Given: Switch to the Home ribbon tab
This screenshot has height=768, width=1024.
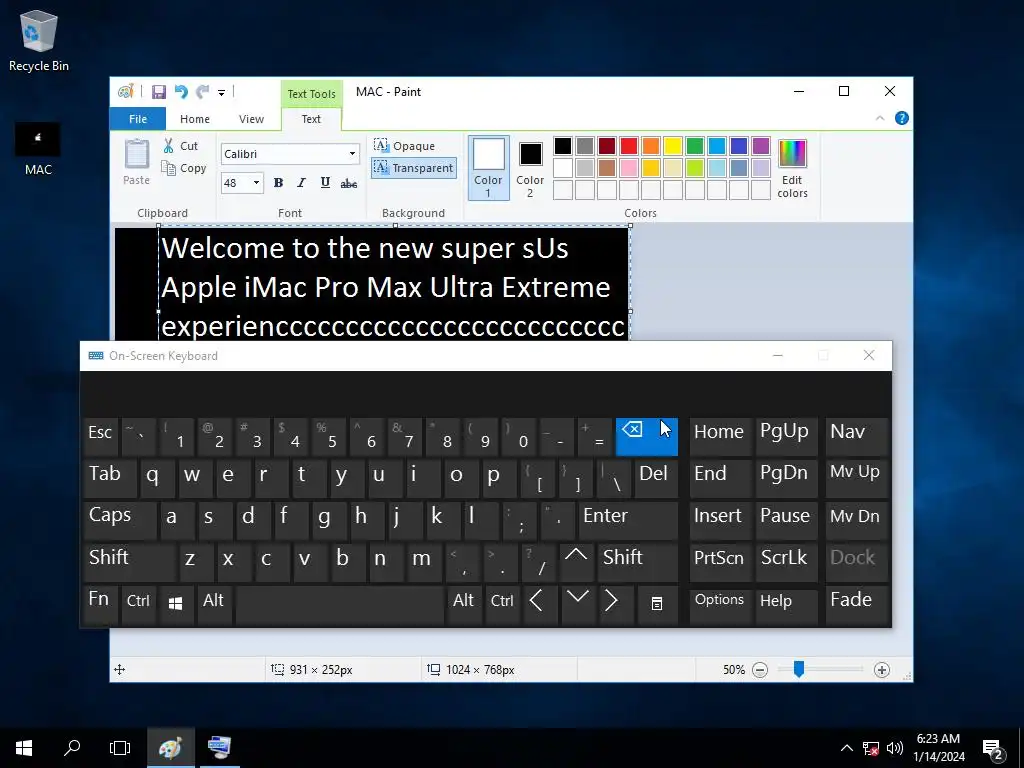Looking at the screenshot, I should [195, 119].
